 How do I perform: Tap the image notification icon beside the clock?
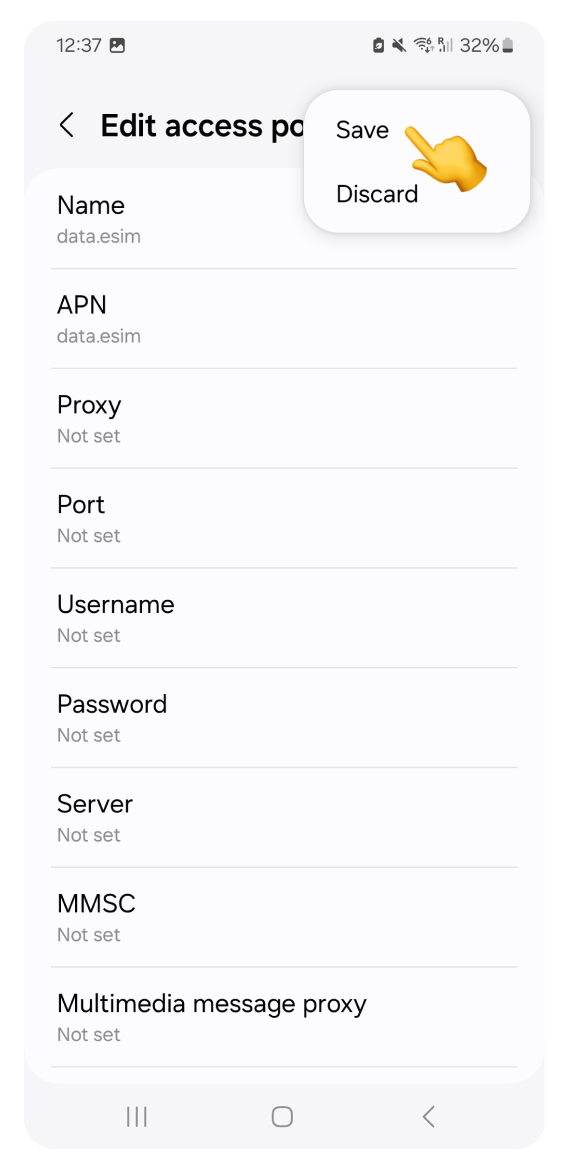tap(117, 46)
